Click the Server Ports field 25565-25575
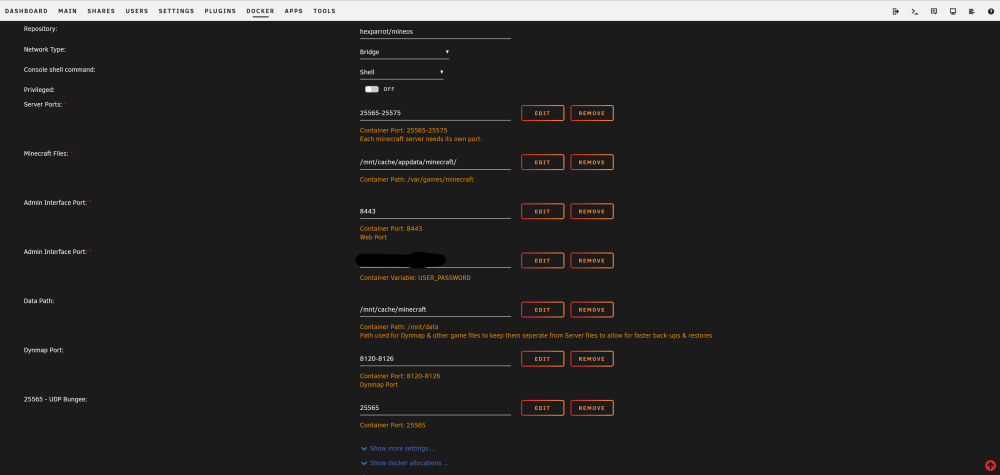Image resolution: width=1000 pixels, height=475 pixels. tap(435, 113)
